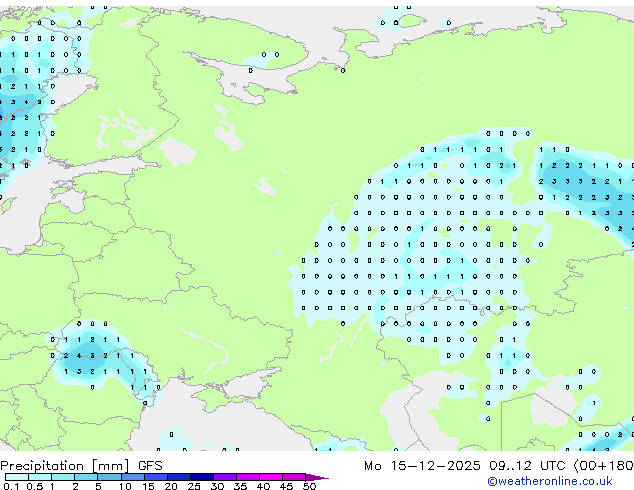634x490 pixels.
Task: Click the '0.5' legend scale label
Action: [35, 486]
